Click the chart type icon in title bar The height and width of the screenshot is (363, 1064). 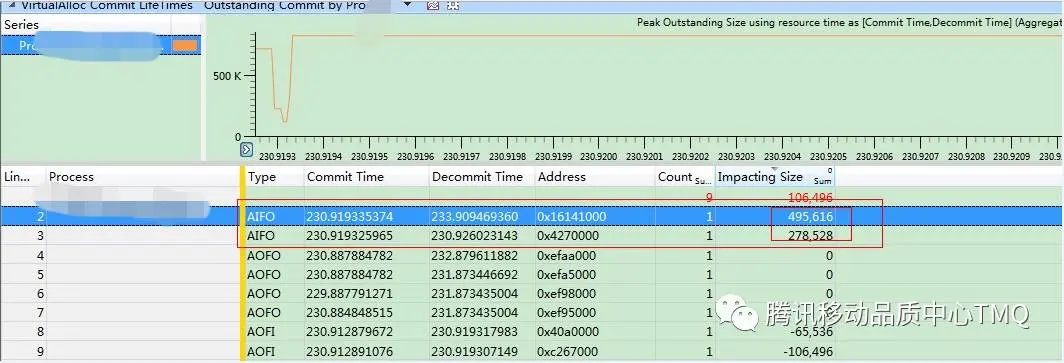[x=434, y=5]
